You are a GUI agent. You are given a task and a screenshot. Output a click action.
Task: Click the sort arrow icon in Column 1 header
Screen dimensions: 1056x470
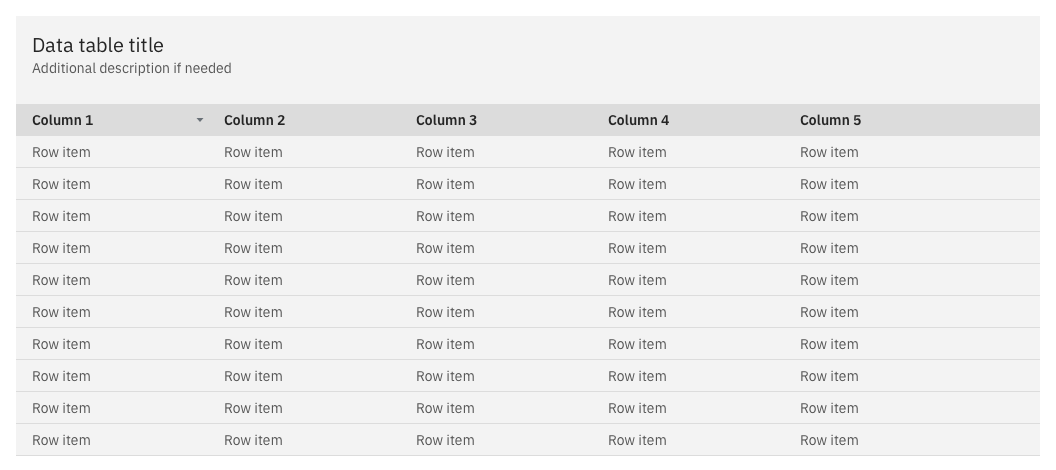point(200,120)
